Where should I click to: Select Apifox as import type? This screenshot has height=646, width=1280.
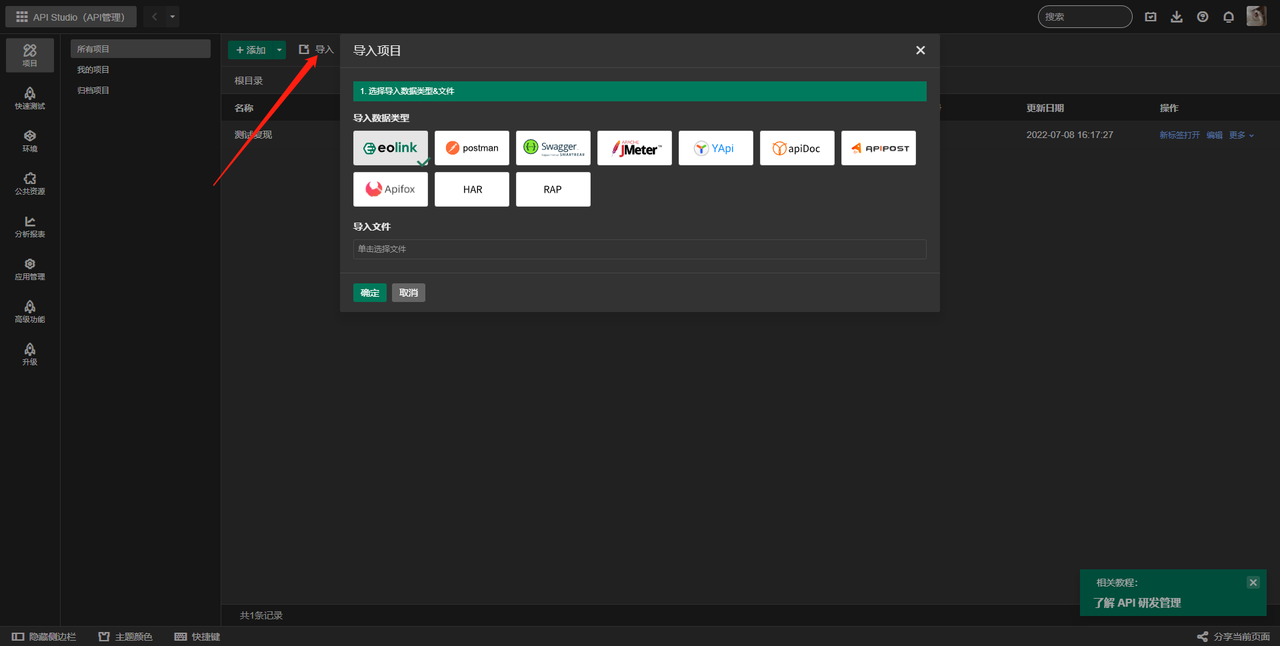(391, 189)
